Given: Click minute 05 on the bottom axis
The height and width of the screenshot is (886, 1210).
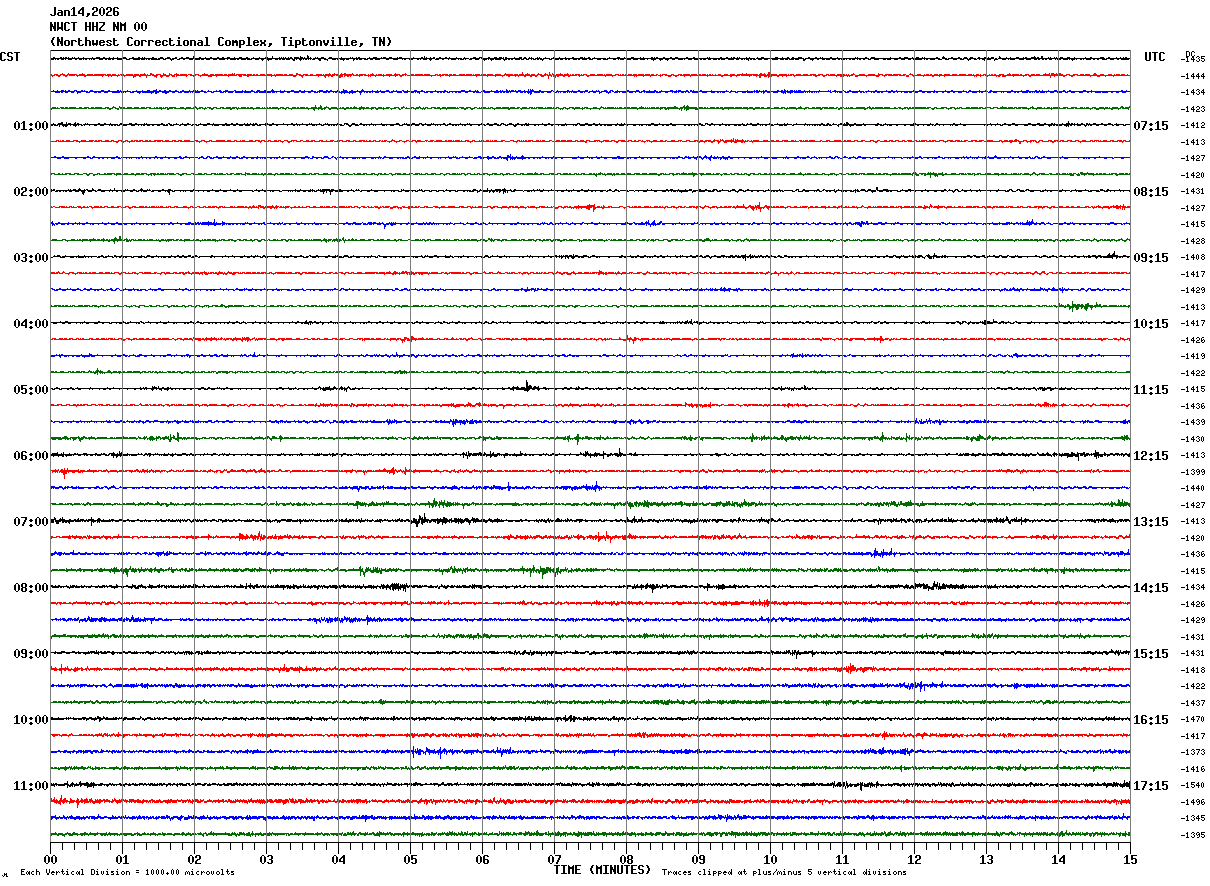Looking at the screenshot, I should (x=410, y=859).
